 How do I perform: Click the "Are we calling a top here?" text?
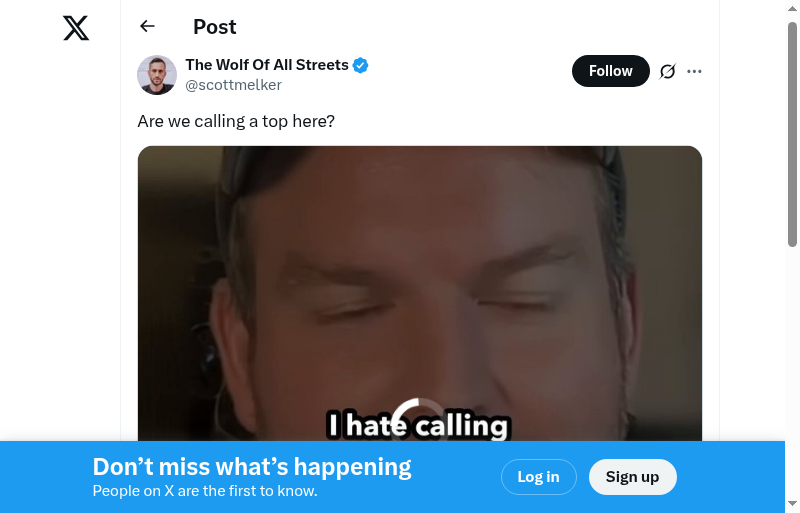coord(236,121)
